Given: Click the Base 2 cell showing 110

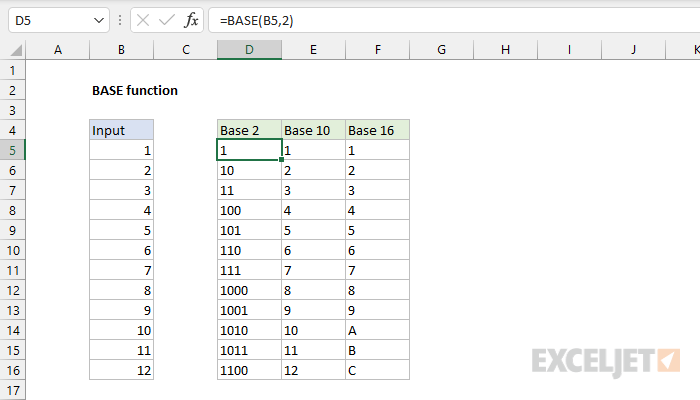Looking at the screenshot, I should (x=250, y=250).
